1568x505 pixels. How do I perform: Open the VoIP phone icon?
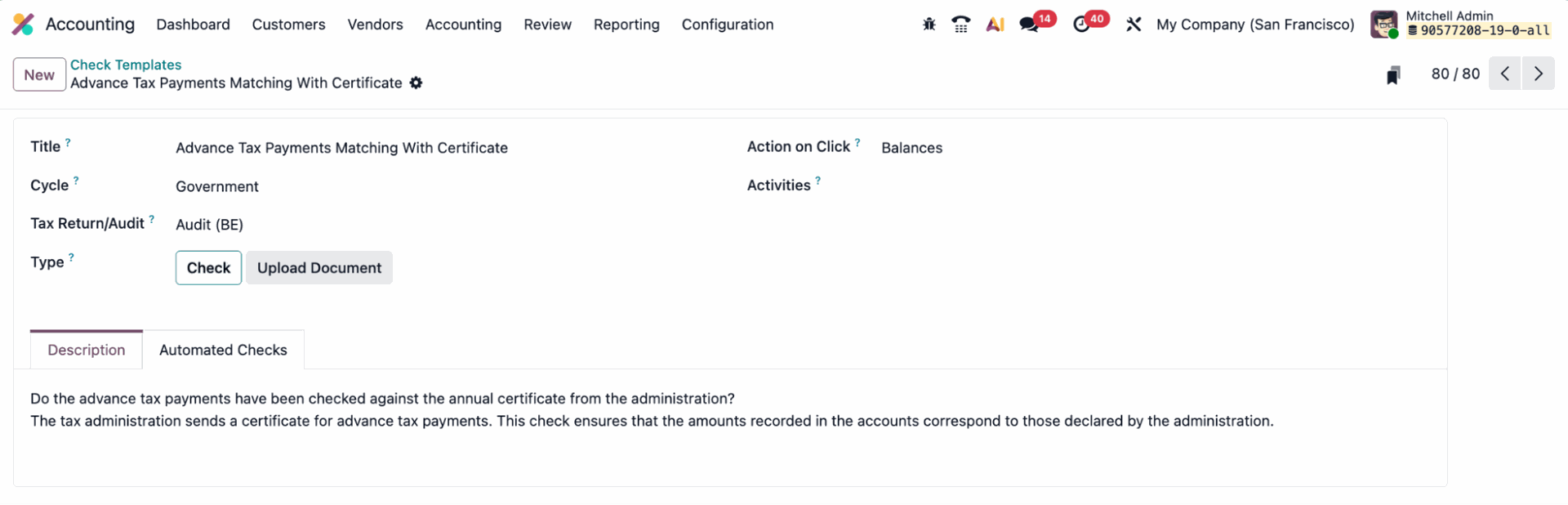point(960,25)
